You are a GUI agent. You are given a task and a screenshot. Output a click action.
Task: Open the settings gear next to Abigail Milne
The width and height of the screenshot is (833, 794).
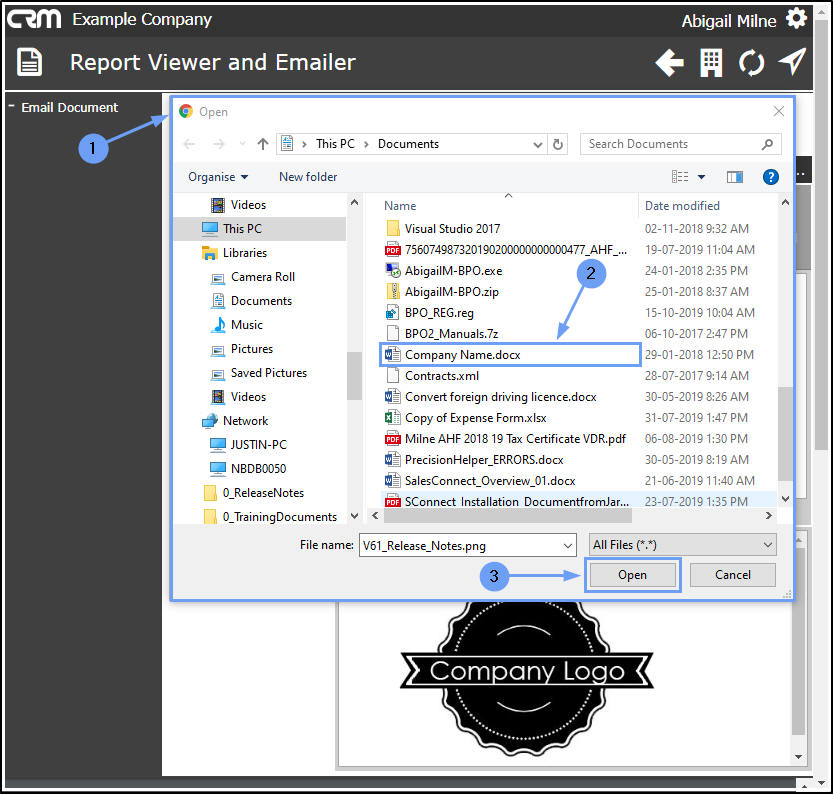point(796,19)
